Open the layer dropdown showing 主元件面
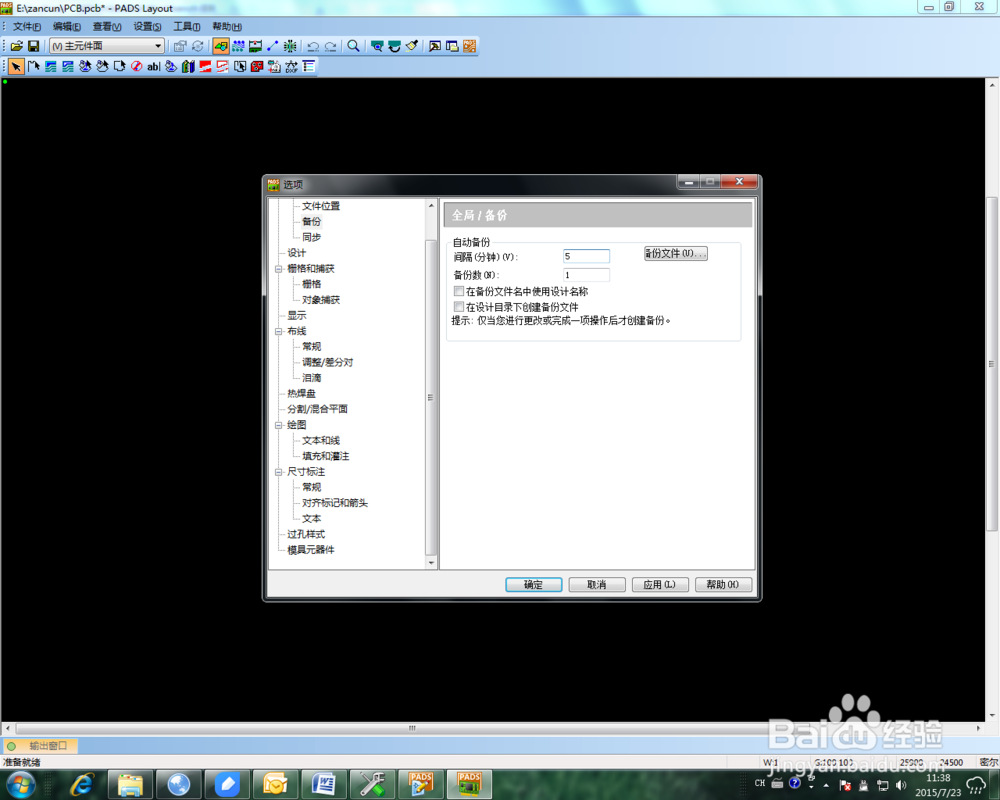The height and width of the screenshot is (800, 1000). point(107,46)
